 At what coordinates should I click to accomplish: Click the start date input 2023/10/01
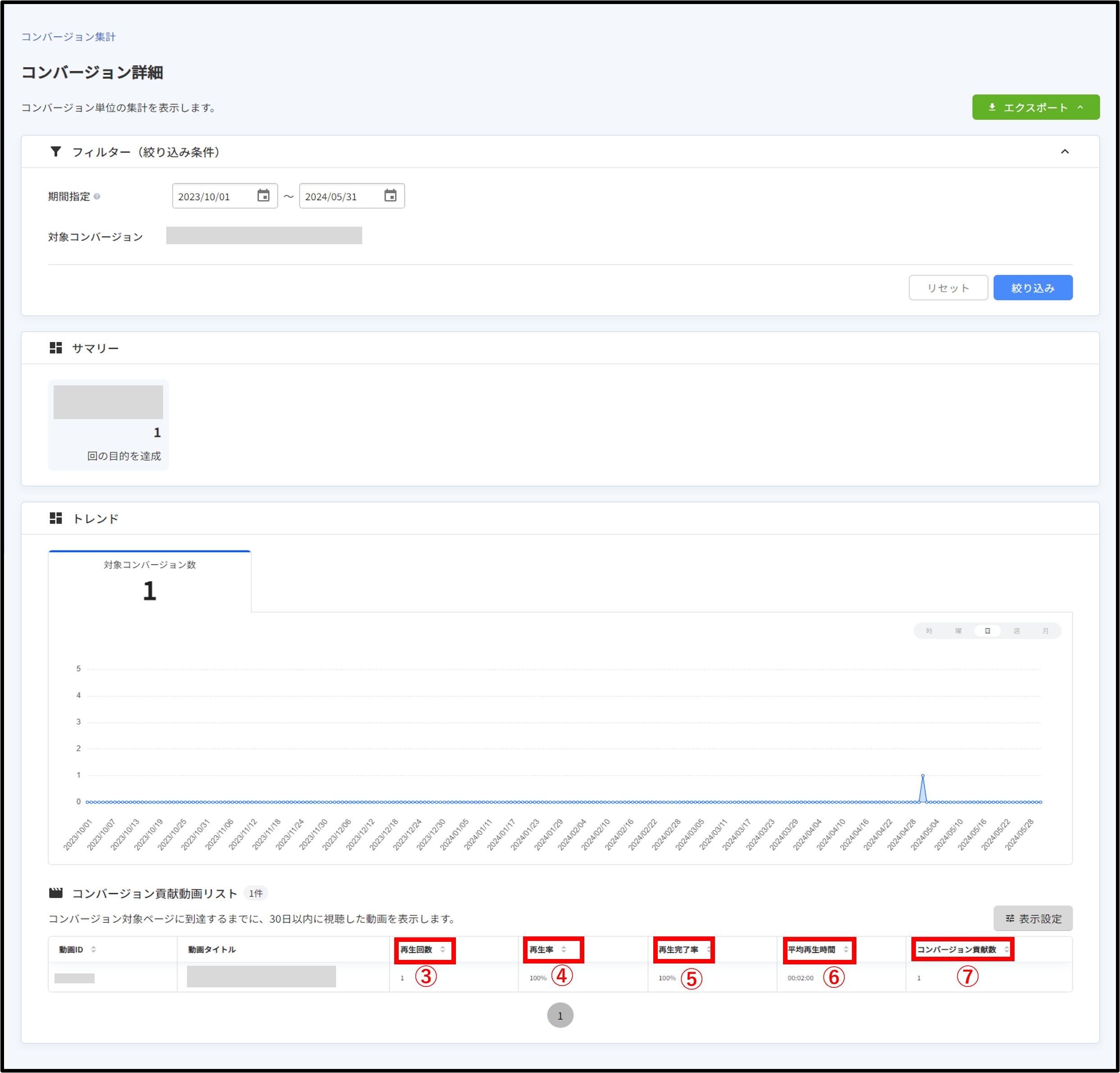click(211, 196)
